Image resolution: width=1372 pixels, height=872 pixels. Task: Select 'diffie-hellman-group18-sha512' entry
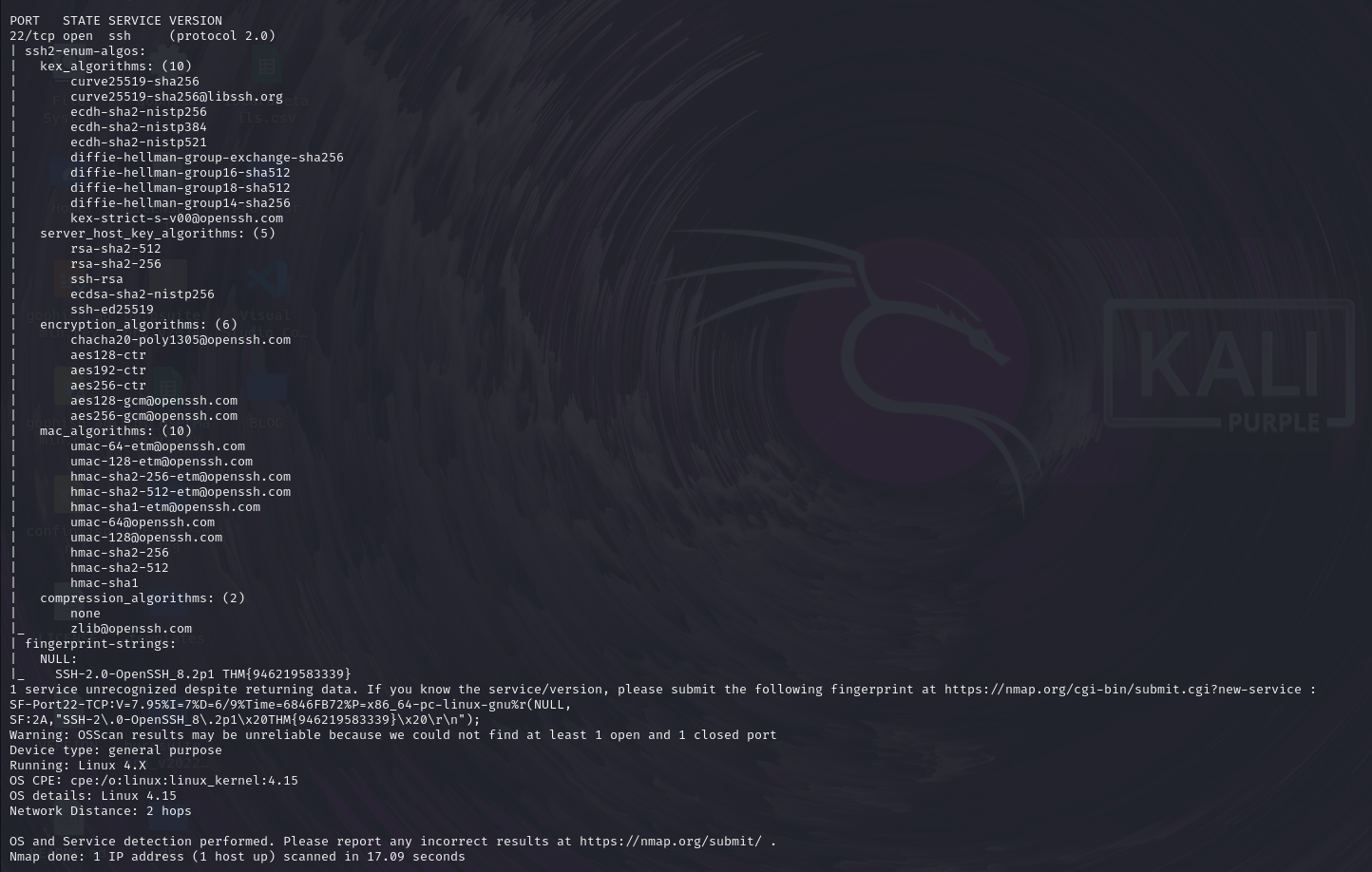pos(181,188)
